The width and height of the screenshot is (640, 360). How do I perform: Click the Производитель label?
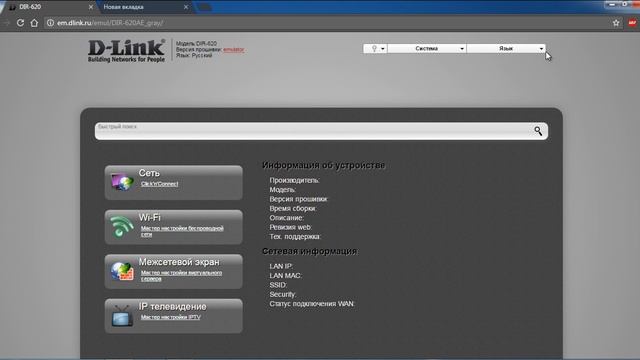pos(294,180)
